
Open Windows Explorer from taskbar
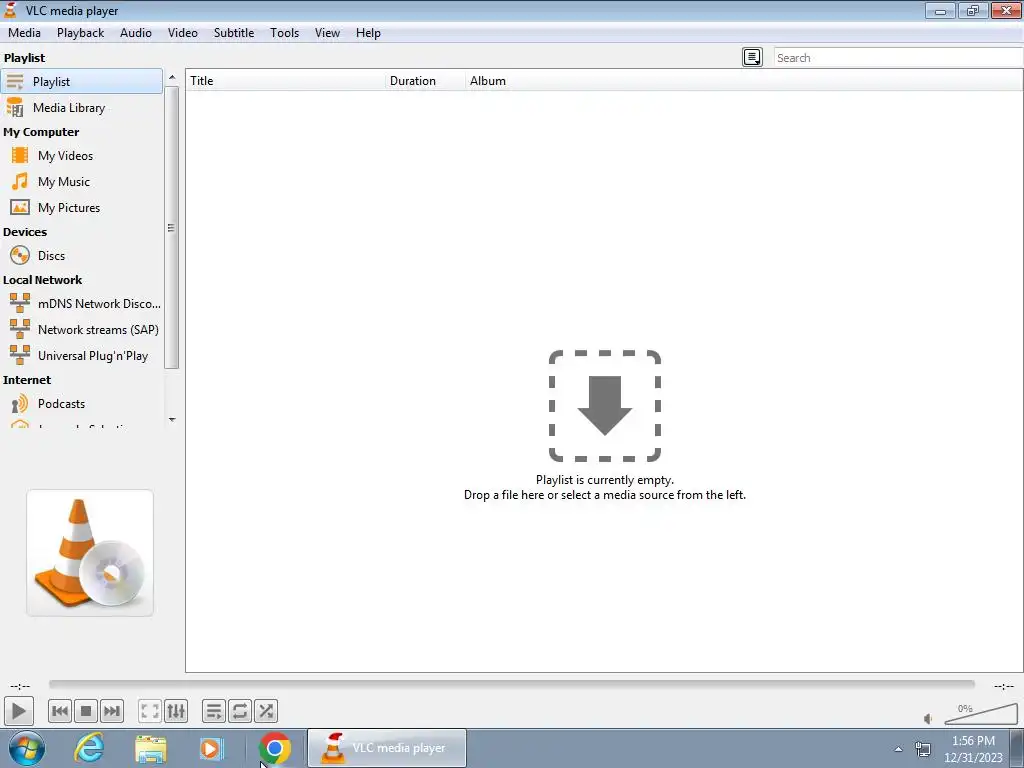[151, 748]
